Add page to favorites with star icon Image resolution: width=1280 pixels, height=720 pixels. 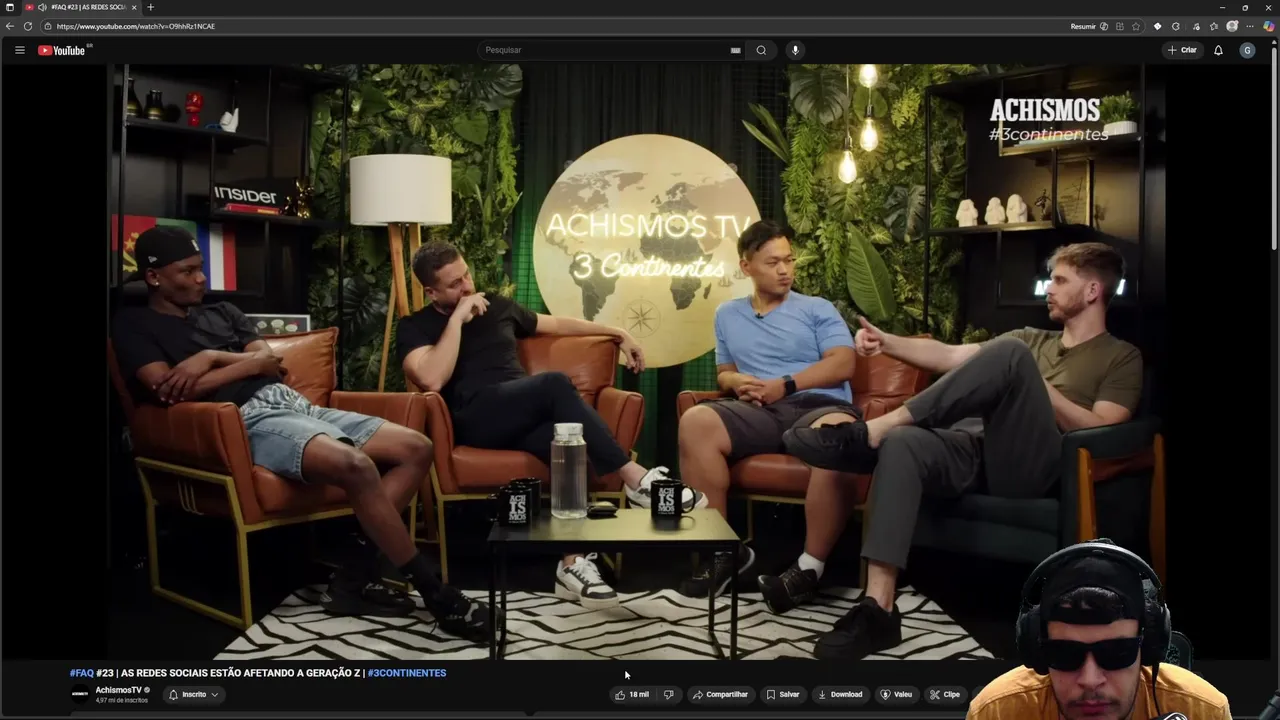click(x=1135, y=26)
